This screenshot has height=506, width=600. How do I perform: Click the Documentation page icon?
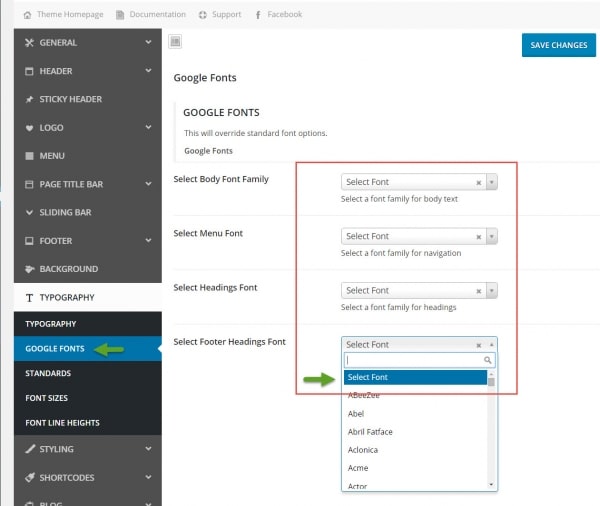(120, 15)
